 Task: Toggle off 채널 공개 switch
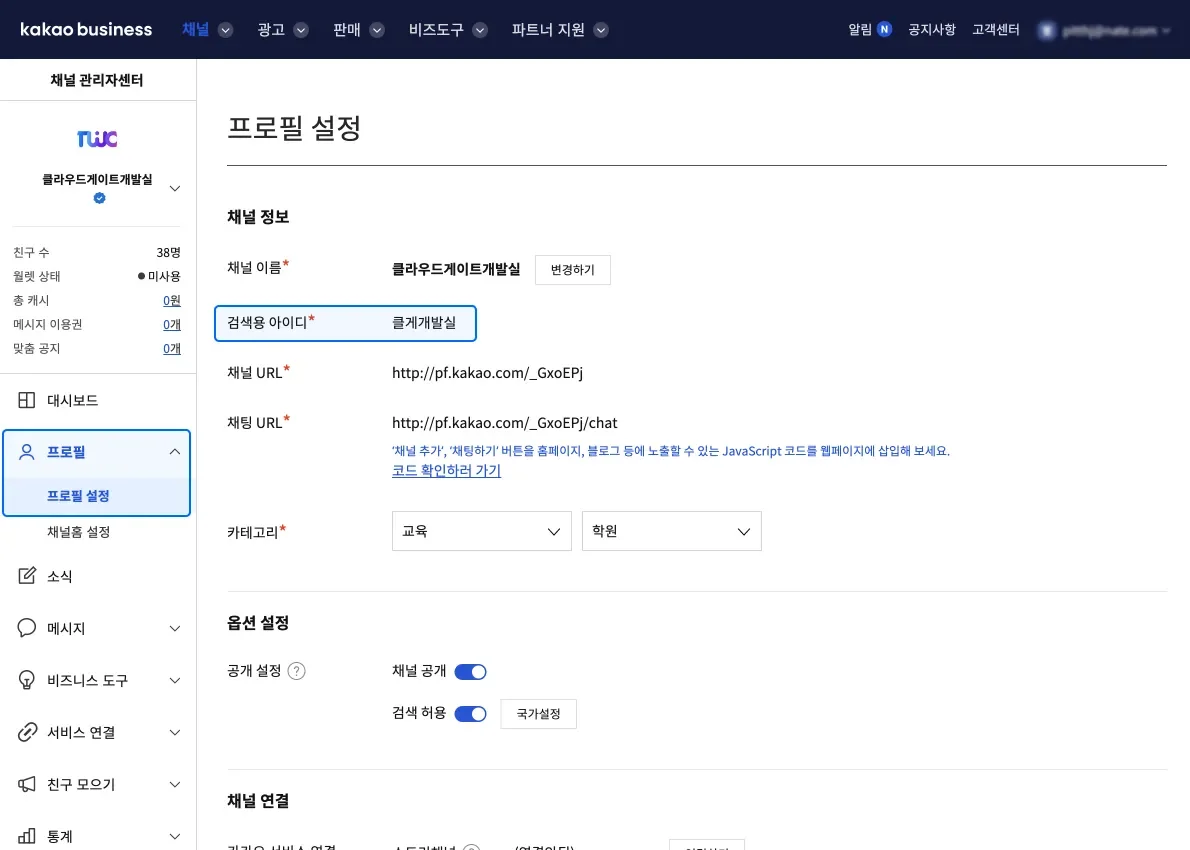point(471,671)
